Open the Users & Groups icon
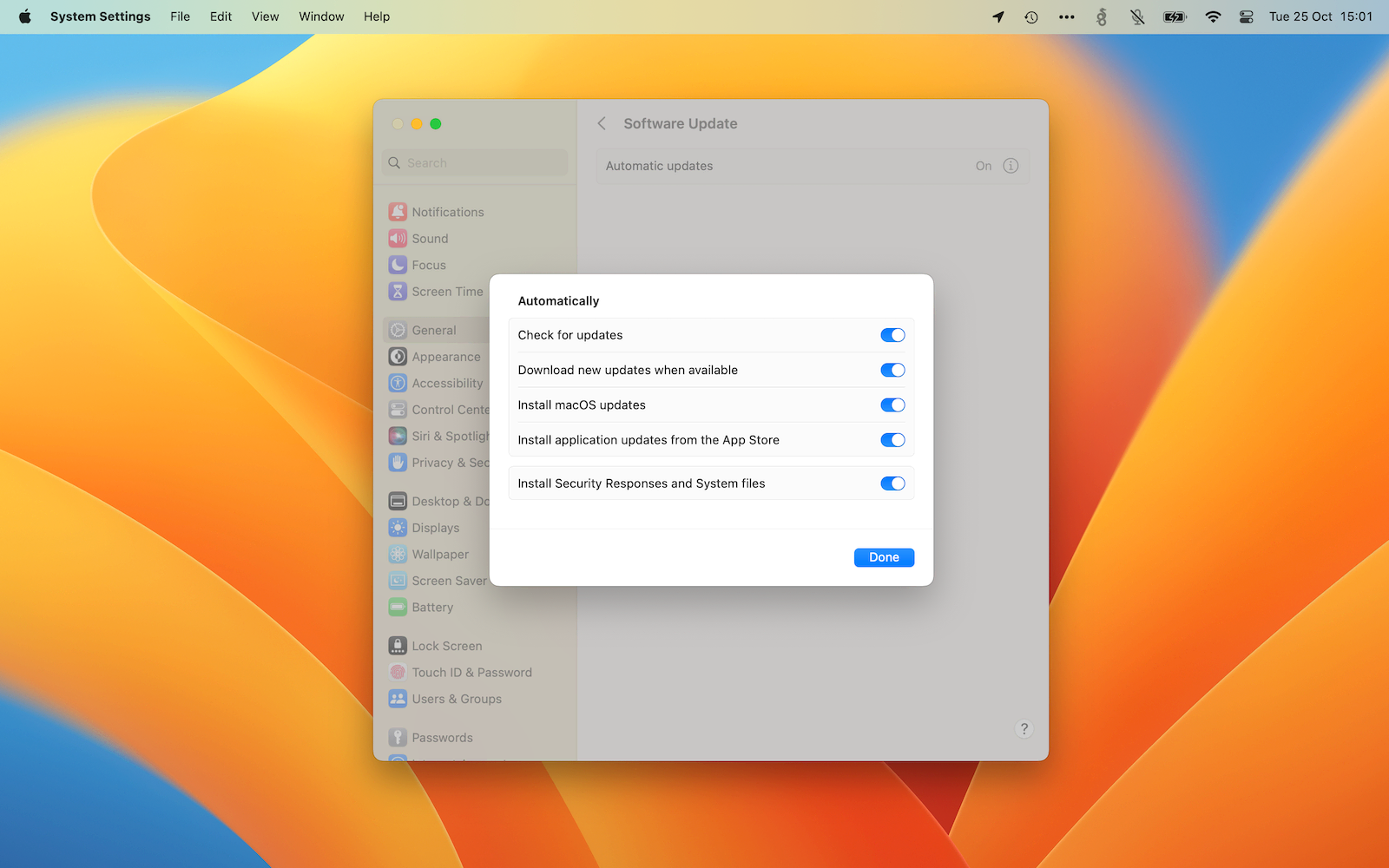This screenshot has width=1389, height=868. 398,699
